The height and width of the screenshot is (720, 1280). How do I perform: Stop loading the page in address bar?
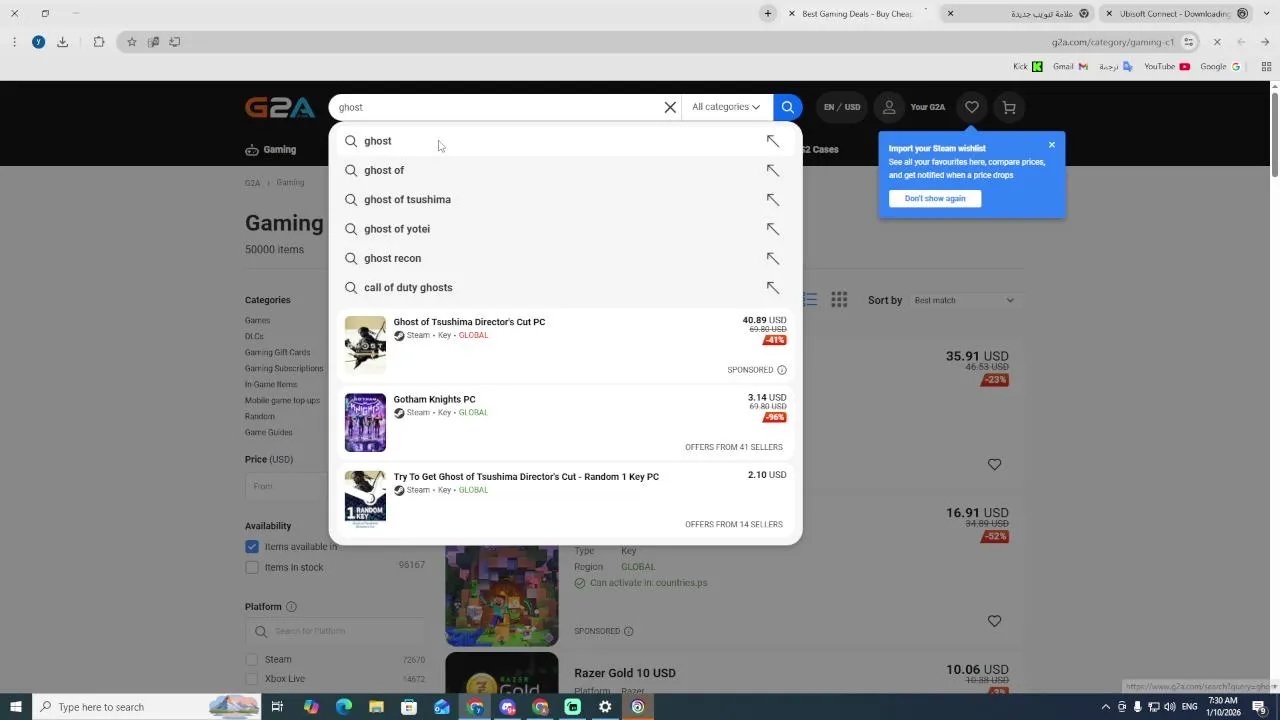1217,42
